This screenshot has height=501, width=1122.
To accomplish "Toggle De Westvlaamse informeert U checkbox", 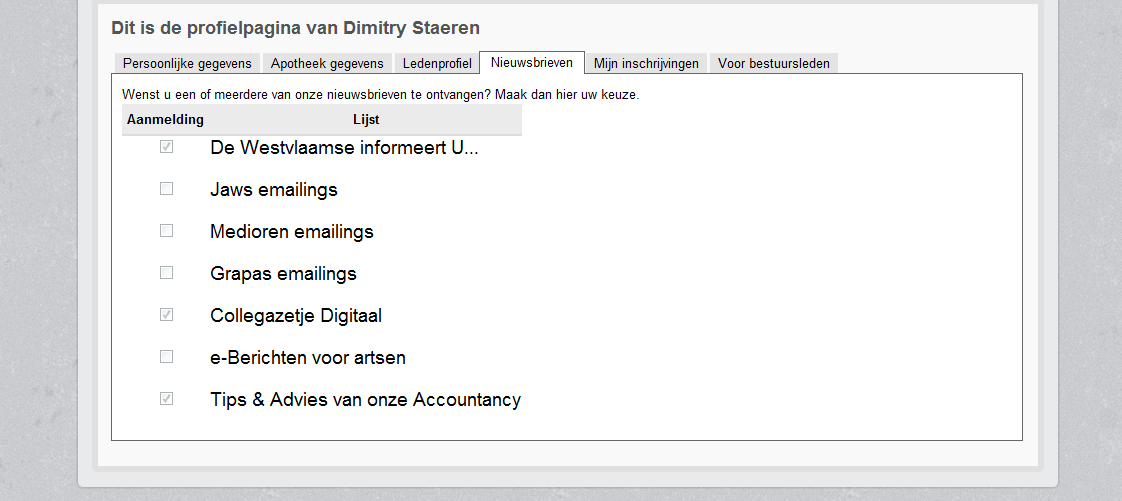I will 166,147.
